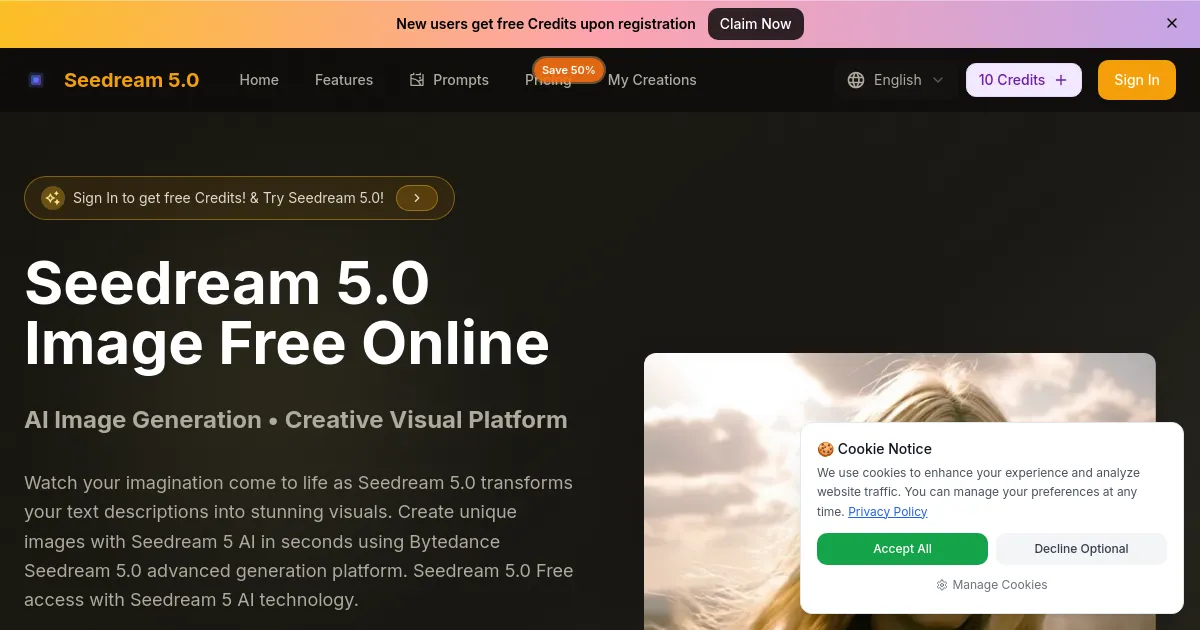Dismiss the free Credits promo banner
This screenshot has height=630, width=1200.
pos(1171,23)
